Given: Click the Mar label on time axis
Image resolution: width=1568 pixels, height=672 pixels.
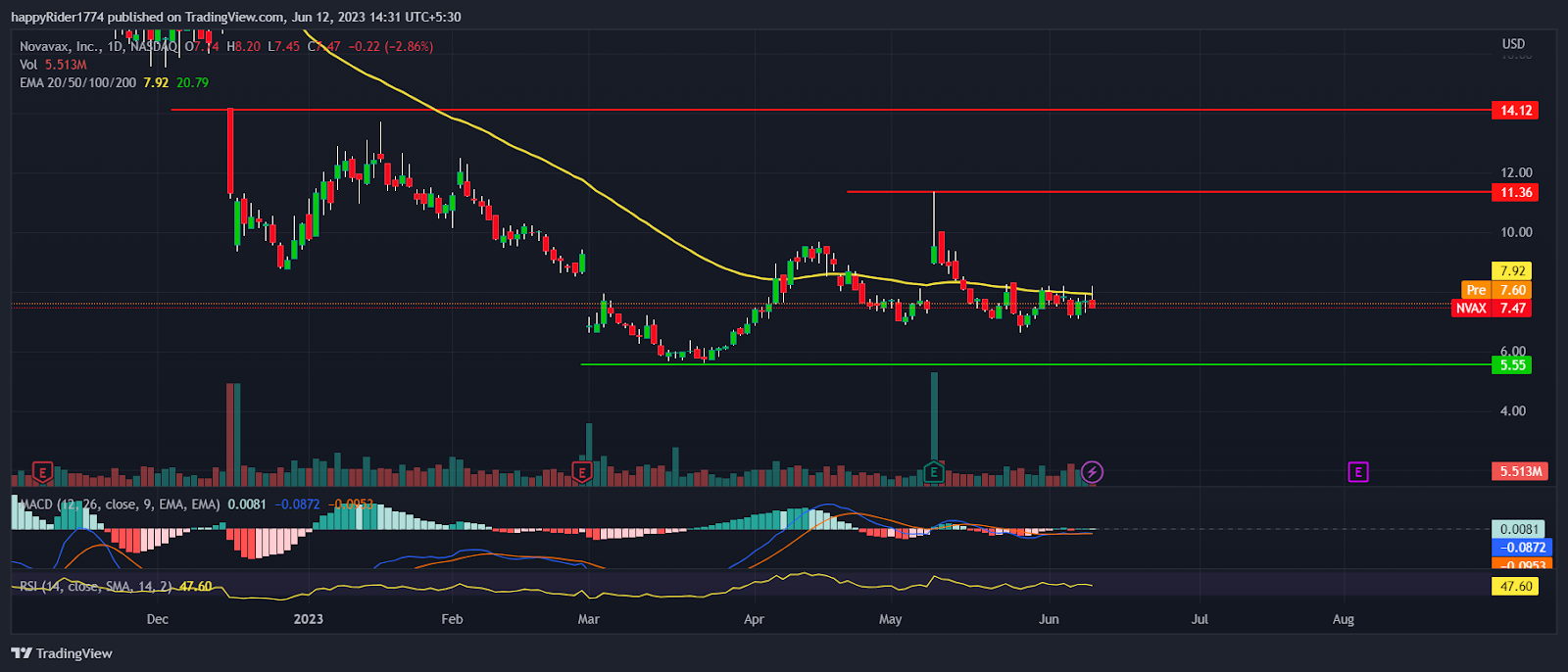Looking at the screenshot, I should 588,619.
